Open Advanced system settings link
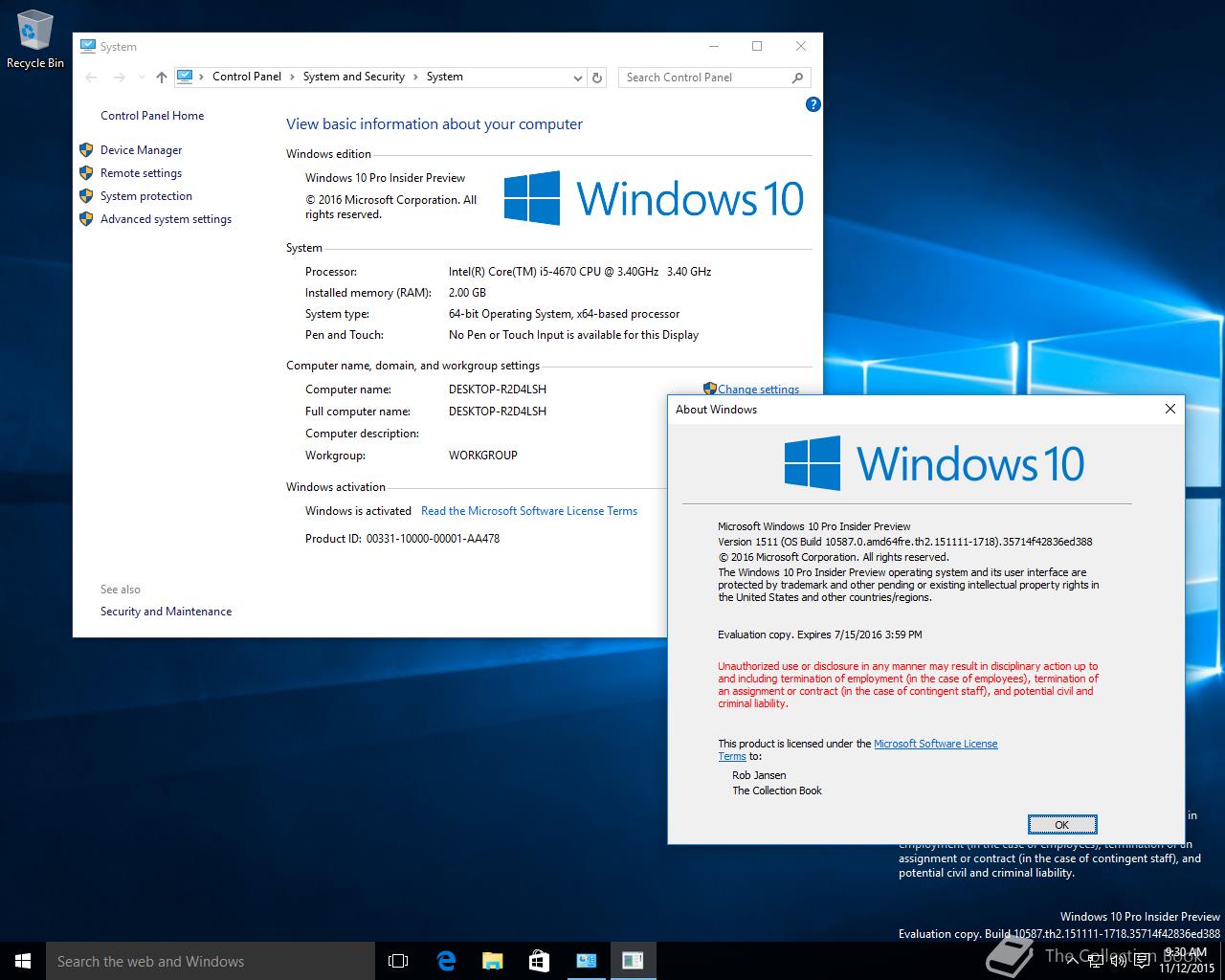This screenshot has height=980, width=1225. point(166,219)
